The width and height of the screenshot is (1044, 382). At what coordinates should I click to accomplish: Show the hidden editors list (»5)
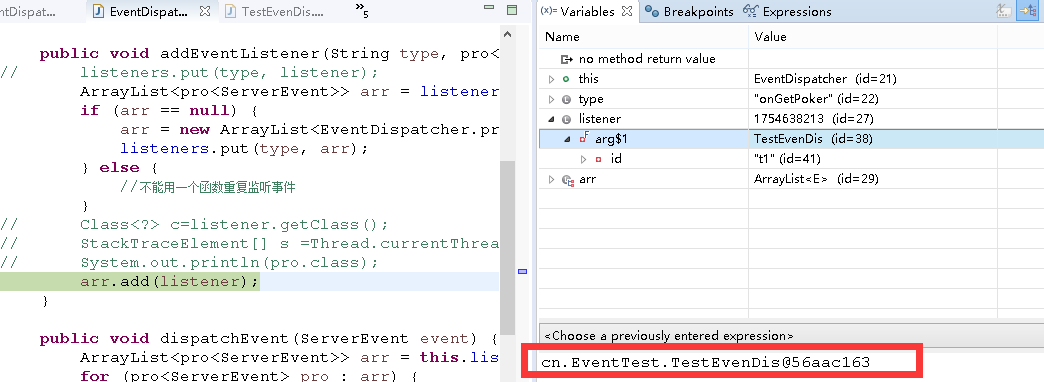(362, 9)
